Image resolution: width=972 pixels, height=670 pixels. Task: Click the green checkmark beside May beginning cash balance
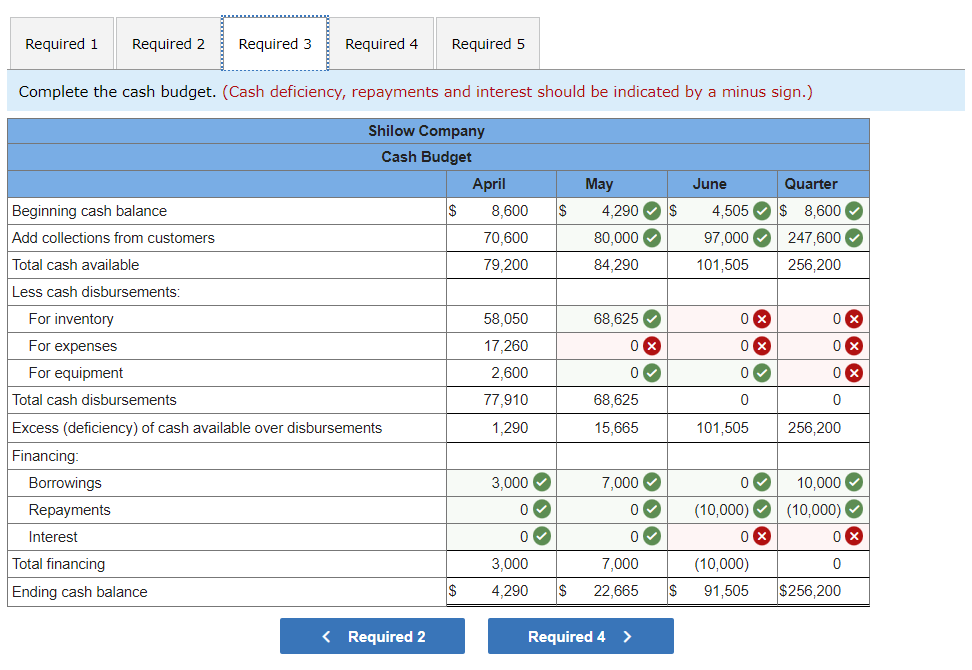point(650,211)
